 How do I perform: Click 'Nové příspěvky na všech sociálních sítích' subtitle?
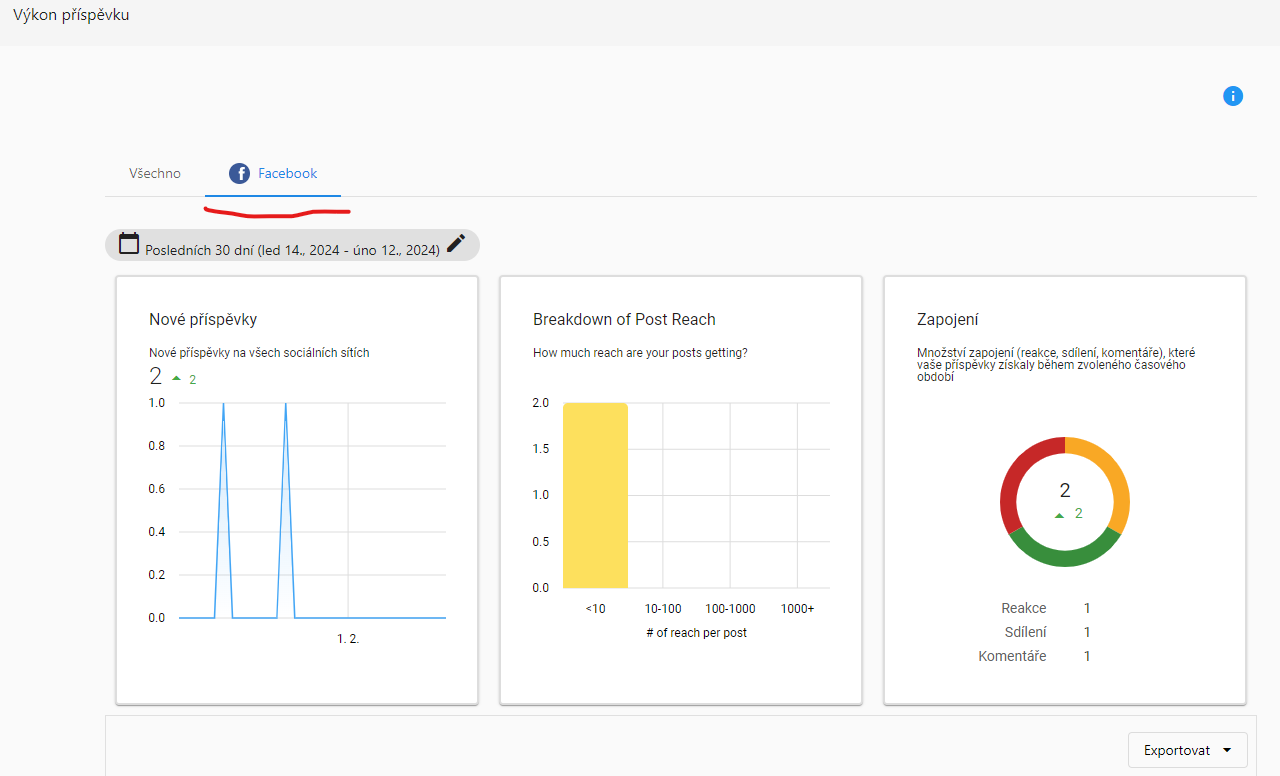pyautogui.click(x=259, y=353)
